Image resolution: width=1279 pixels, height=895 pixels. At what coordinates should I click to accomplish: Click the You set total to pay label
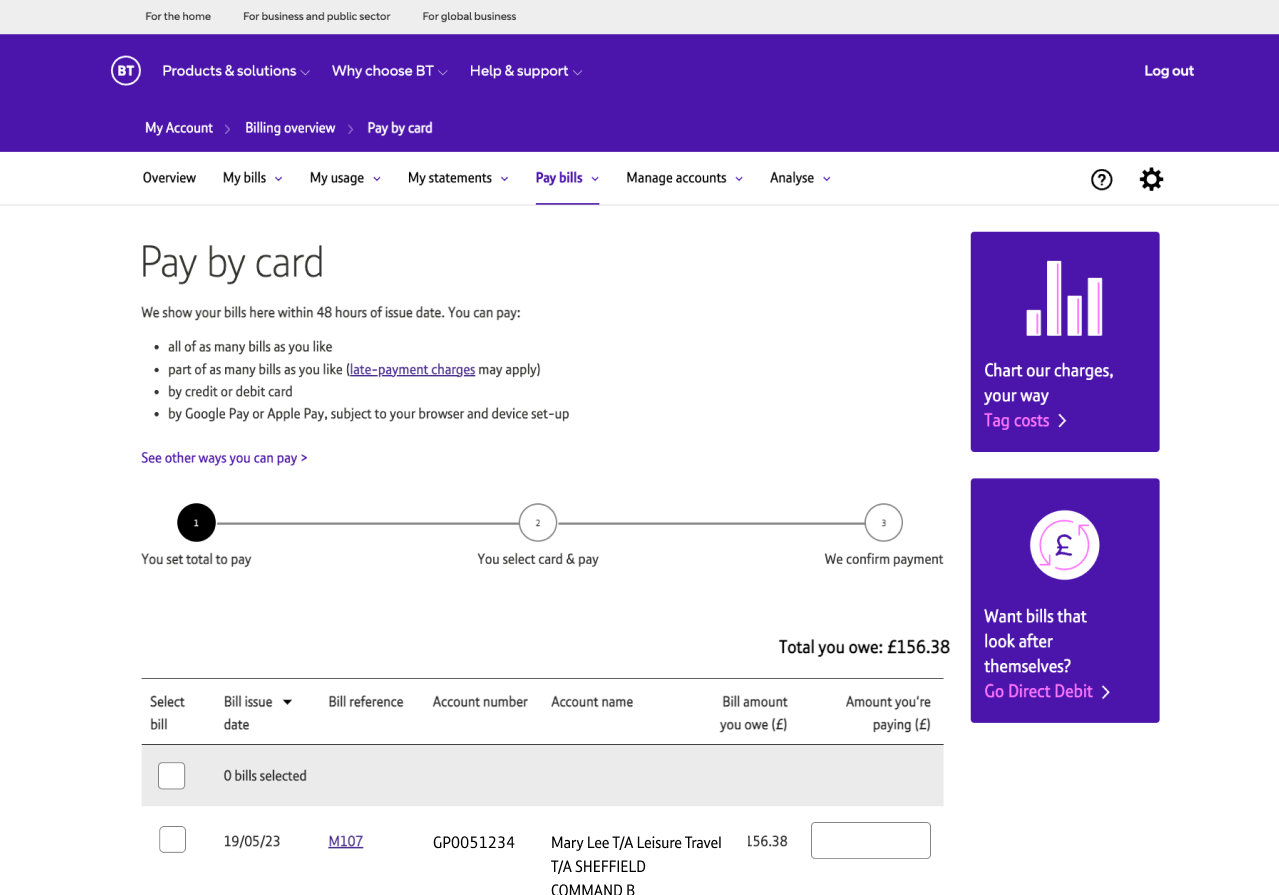click(196, 560)
